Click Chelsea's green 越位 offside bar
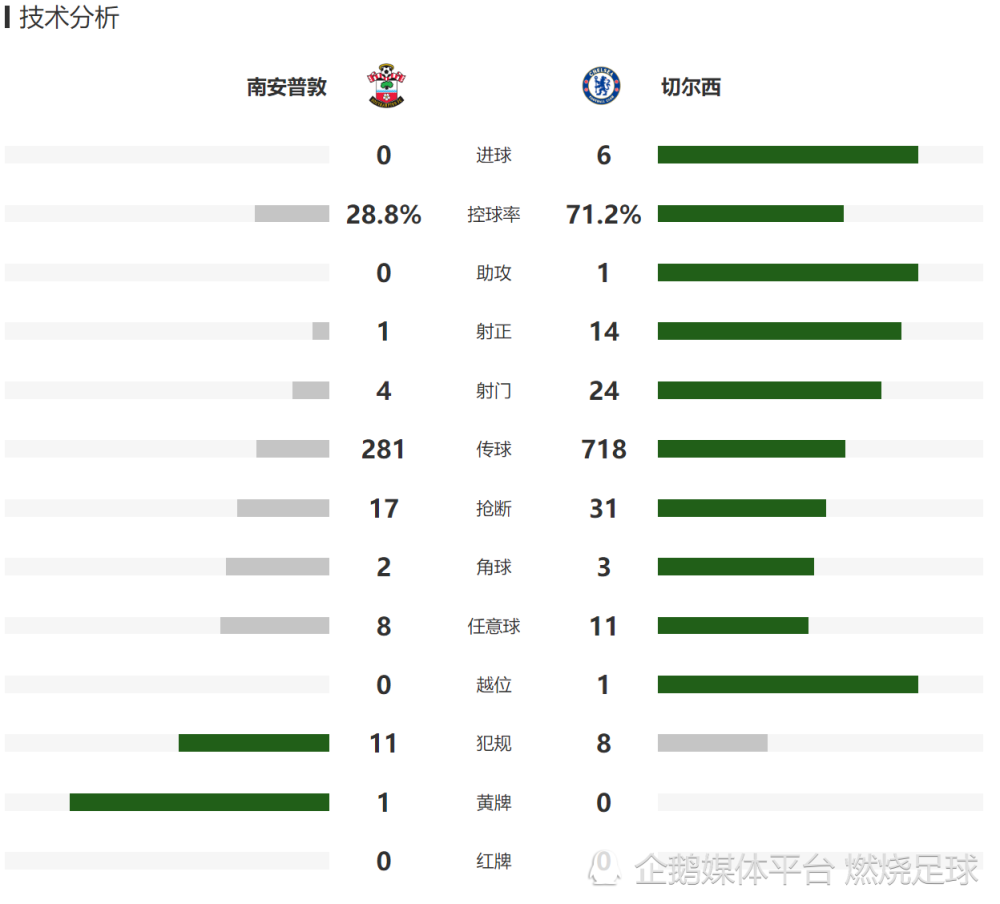Screen dimensions: 1000x904 [x=787, y=685]
